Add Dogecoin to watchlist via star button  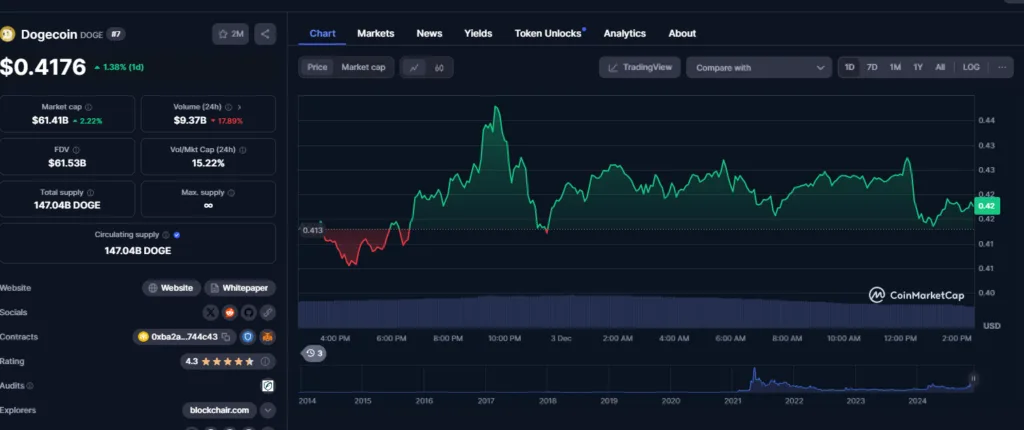pyautogui.click(x=230, y=34)
